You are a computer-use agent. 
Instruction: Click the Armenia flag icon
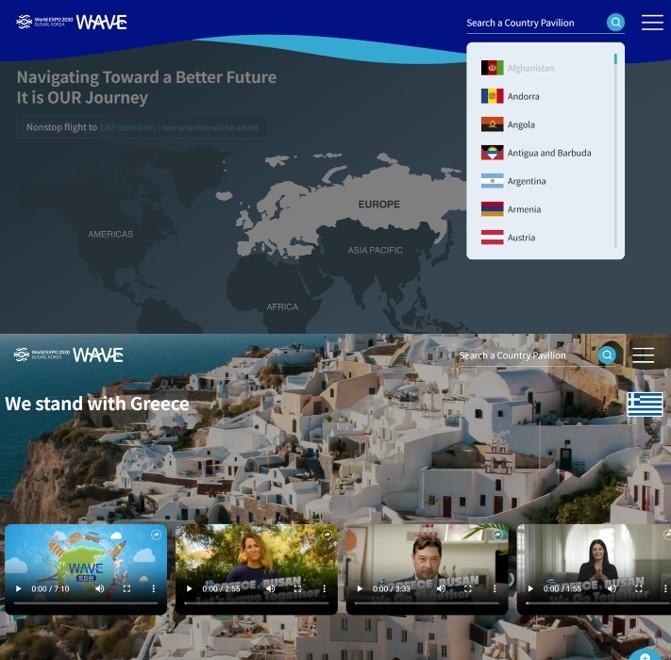click(x=492, y=209)
